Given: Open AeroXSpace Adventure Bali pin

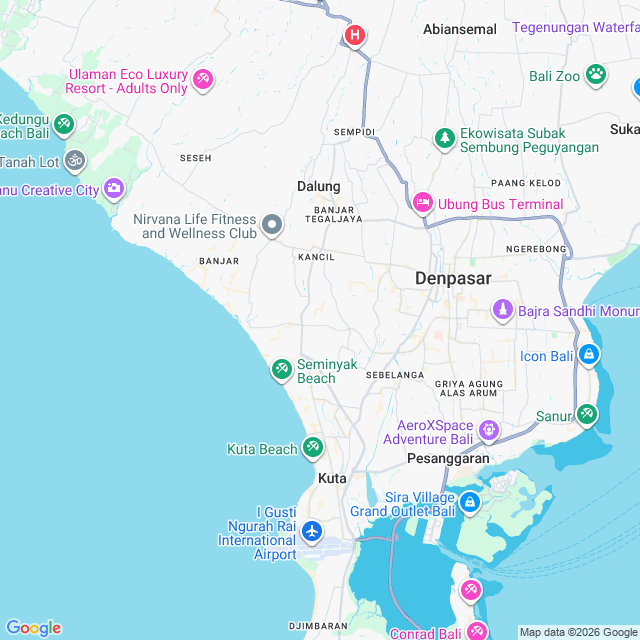Looking at the screenshot, I should click(x=489, y=431).
